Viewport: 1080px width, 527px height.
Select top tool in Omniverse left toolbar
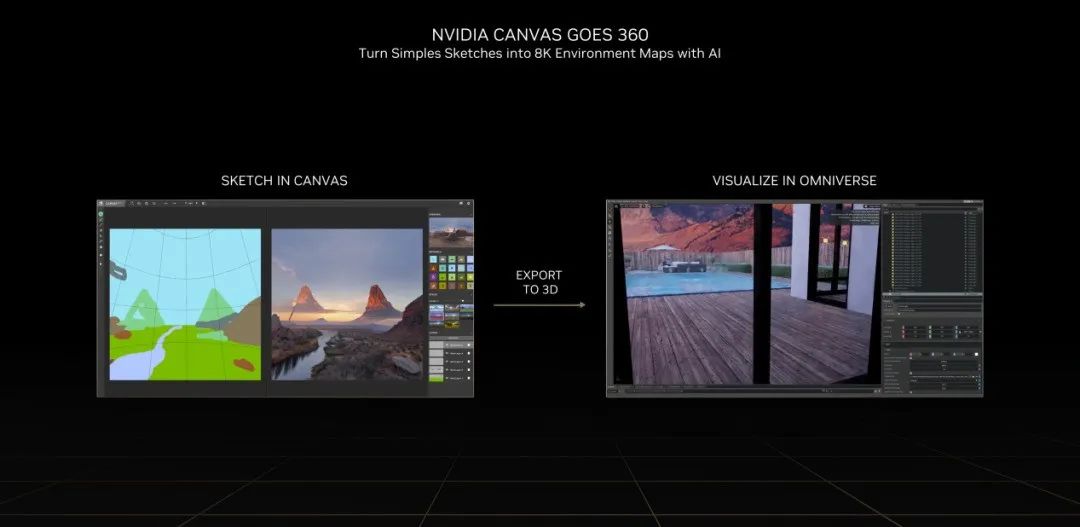(x=610, y=209)
